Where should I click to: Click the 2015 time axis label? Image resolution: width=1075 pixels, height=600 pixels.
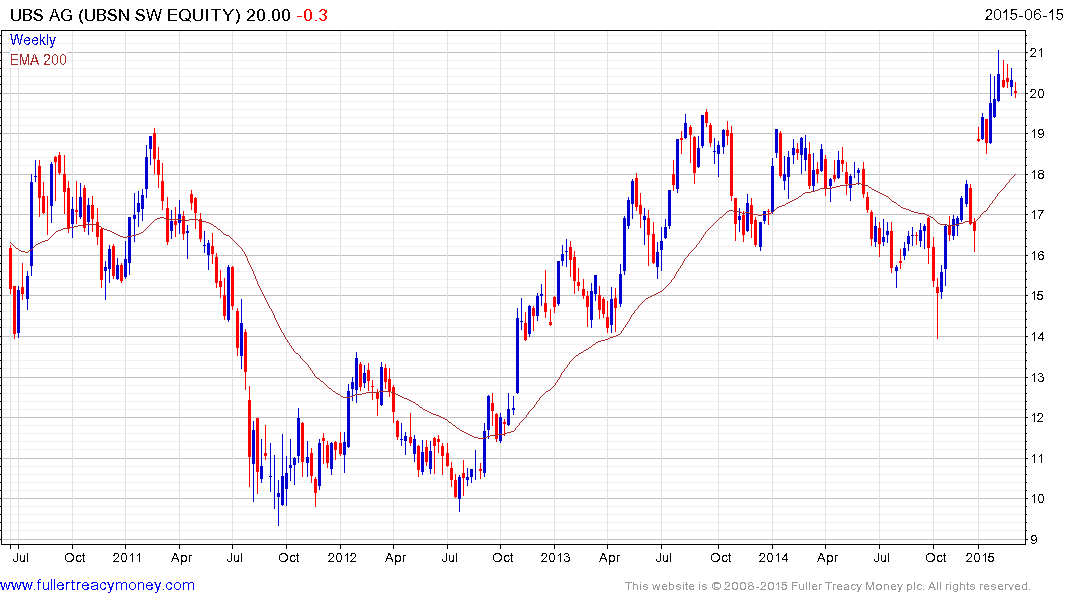pyautogui.click(x=980, y=557)
